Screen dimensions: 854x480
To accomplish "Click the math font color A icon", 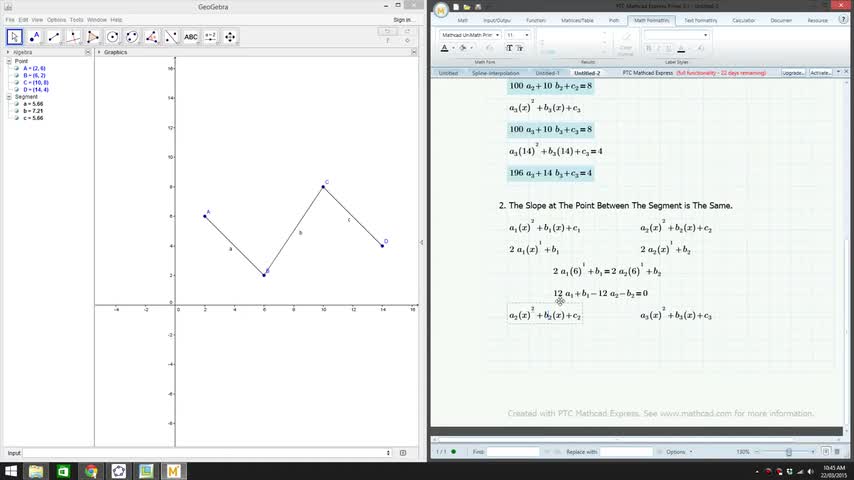I will (444, 48).
